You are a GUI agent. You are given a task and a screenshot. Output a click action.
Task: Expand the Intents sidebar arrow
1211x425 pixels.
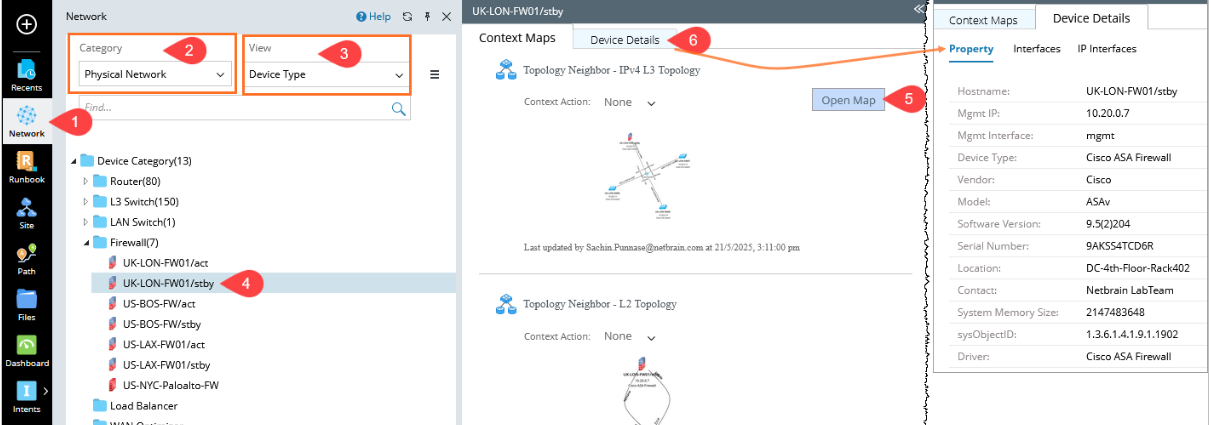point(44,391)
